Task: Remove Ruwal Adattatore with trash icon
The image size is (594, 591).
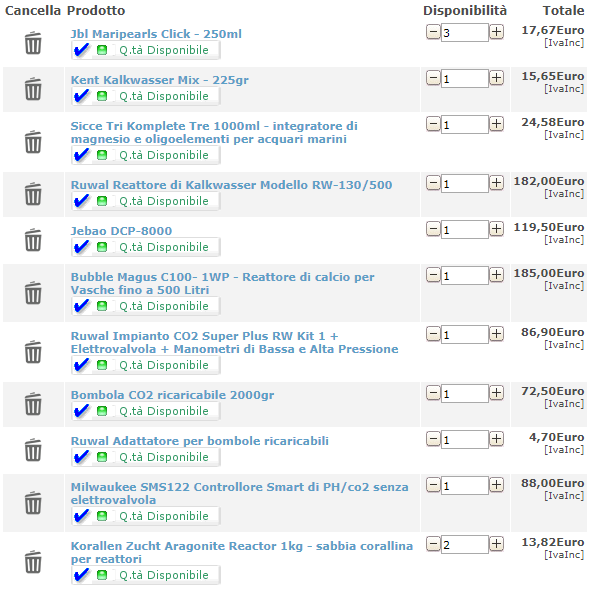Action: (x=33, y=450)
